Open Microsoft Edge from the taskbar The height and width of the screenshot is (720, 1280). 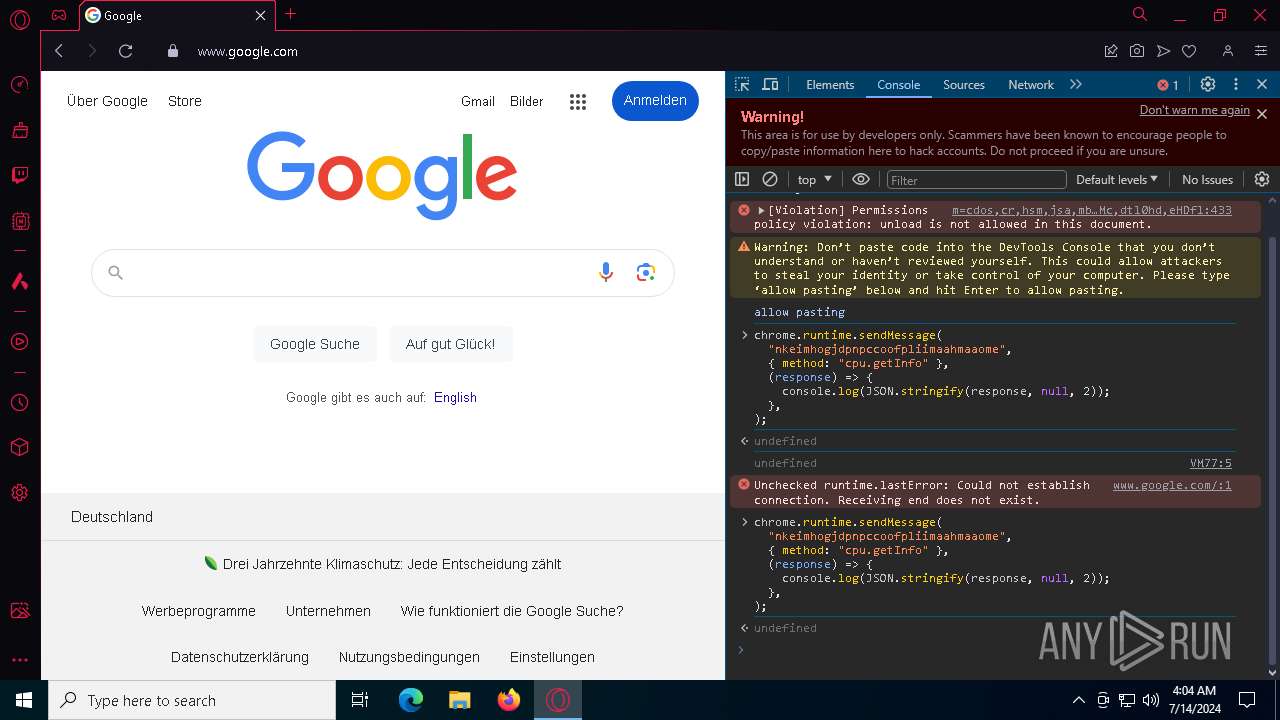410,700
